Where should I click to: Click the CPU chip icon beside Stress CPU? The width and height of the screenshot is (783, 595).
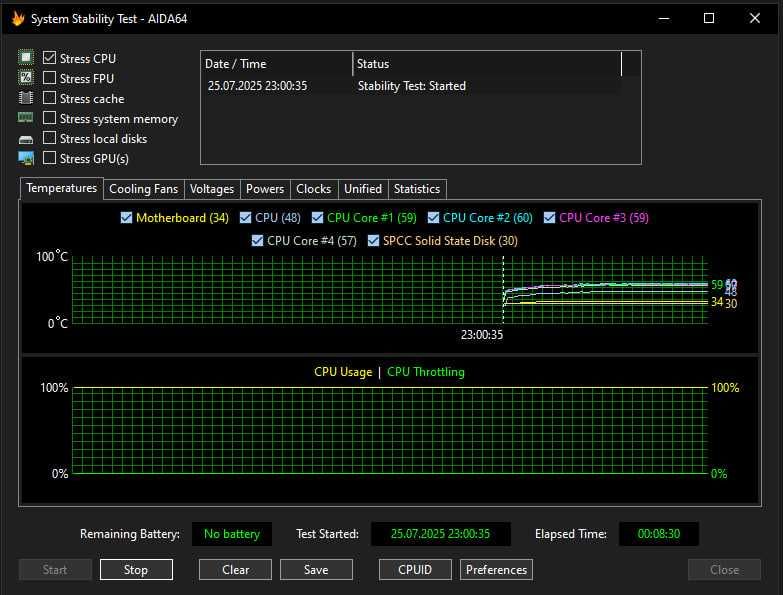click(26, 58)
